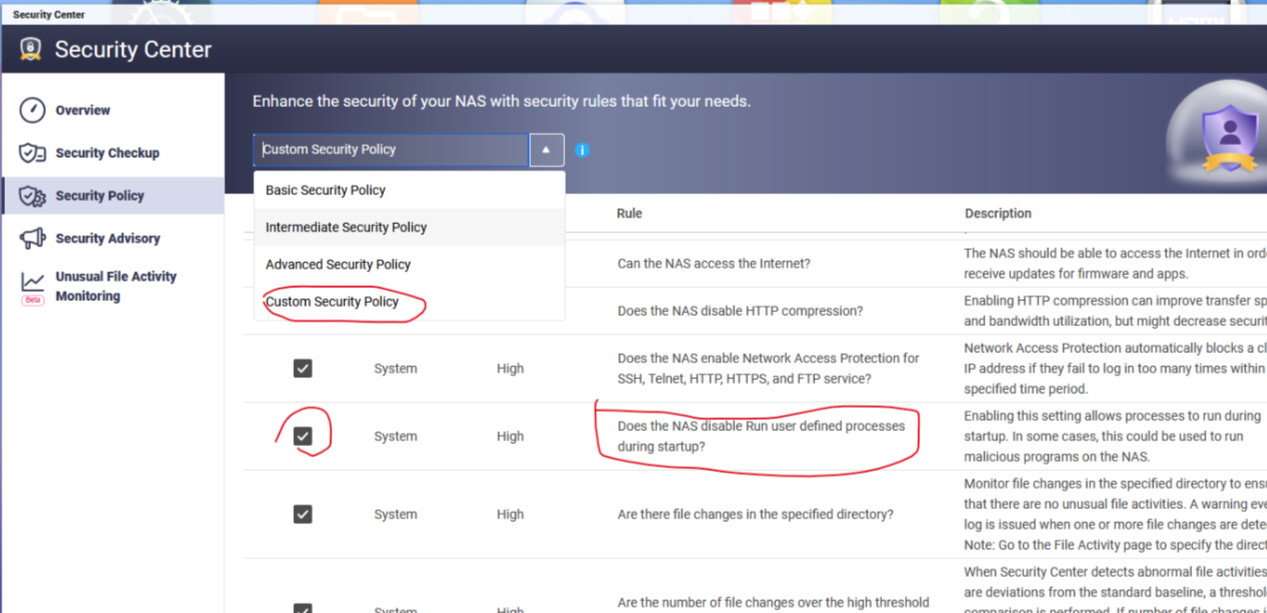Click the blue info icon beside policy dropdown
The height and width of the screenshot is (613, 1267).
582,150
